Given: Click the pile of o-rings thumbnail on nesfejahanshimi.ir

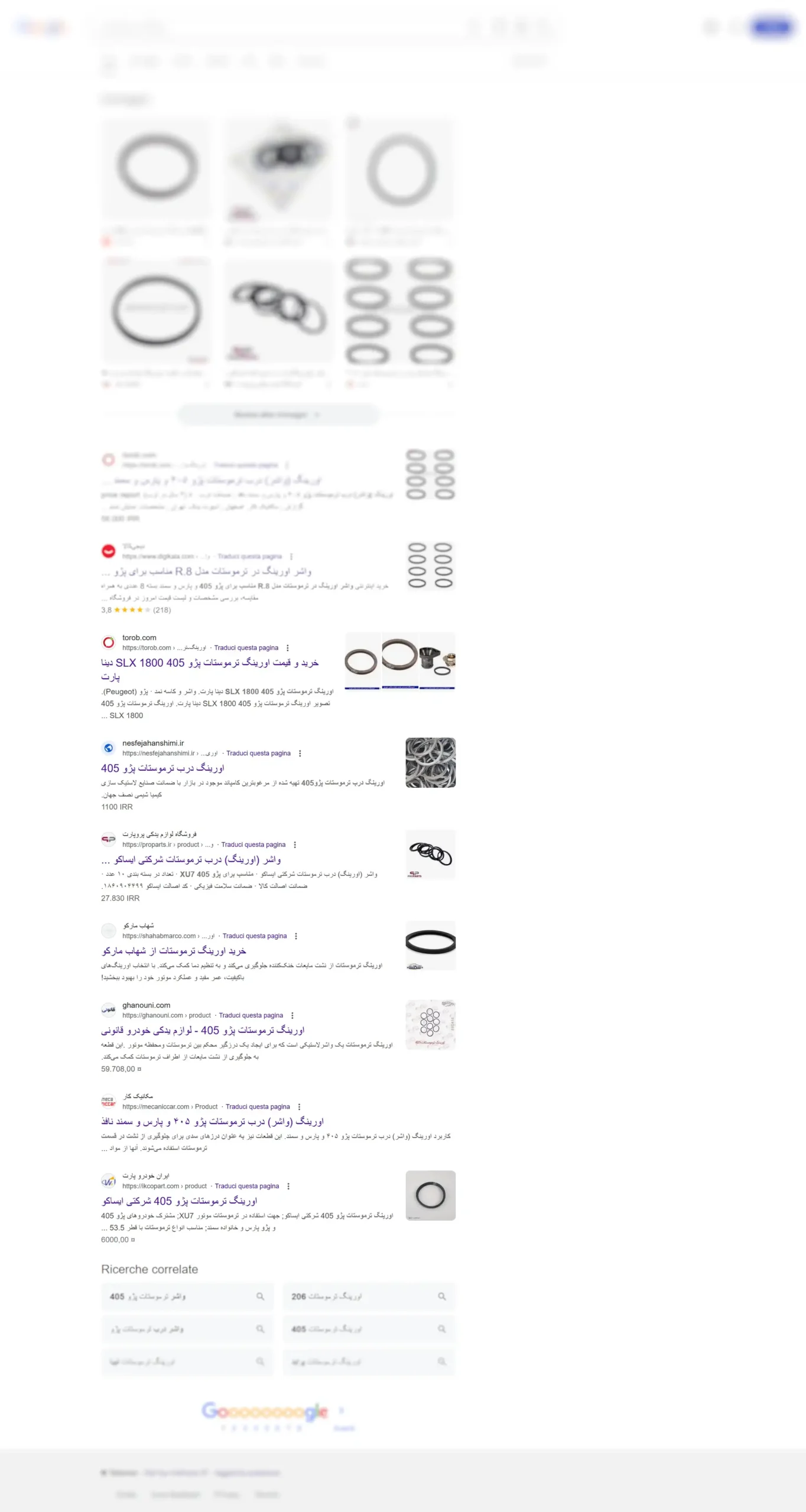Looking at the screenshot, I should [430, 762].
